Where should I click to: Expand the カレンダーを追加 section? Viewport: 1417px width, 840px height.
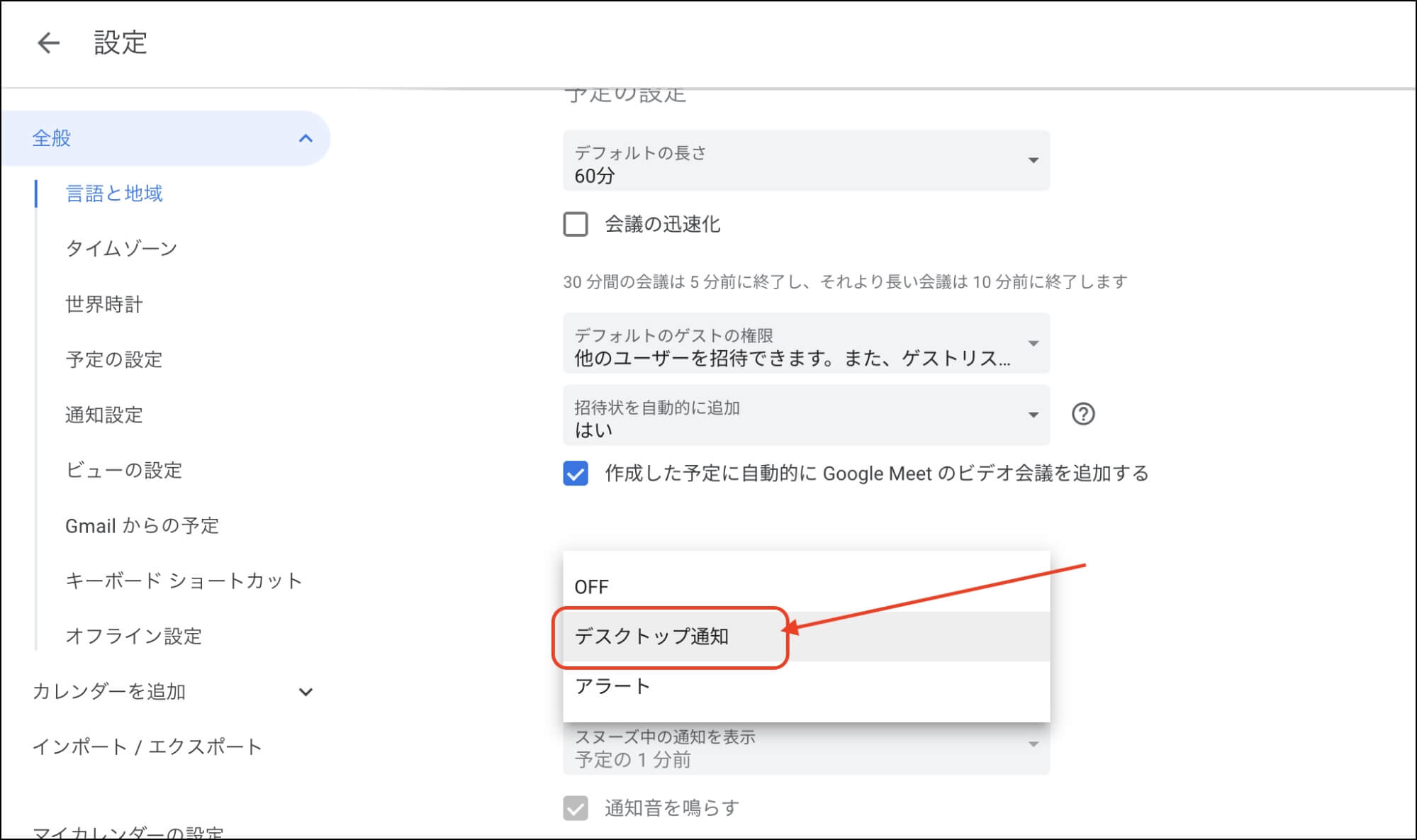point(306,691)
